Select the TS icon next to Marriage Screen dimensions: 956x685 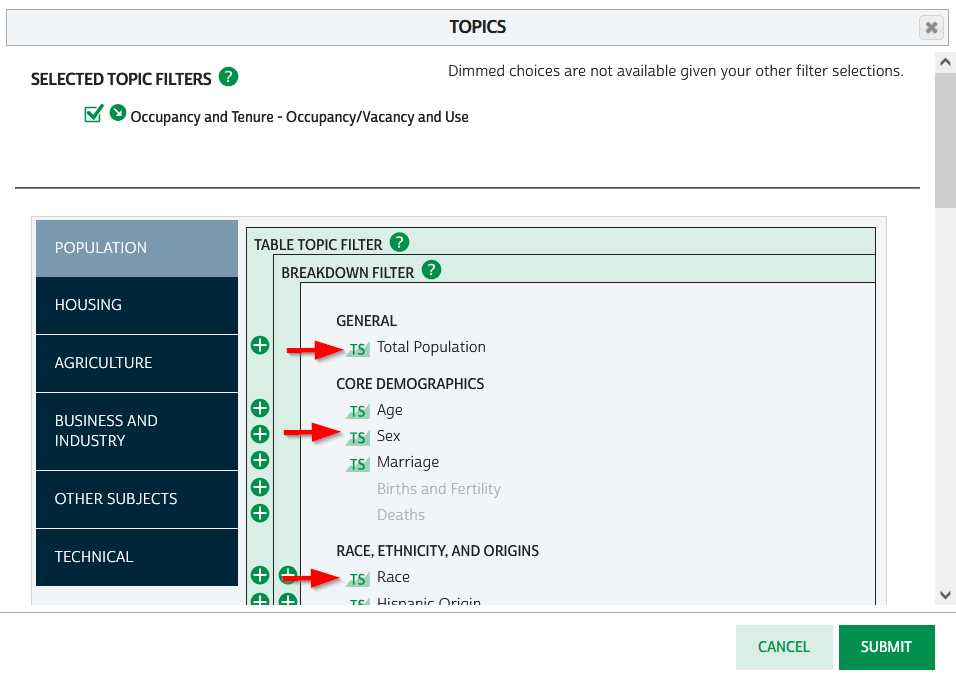coord(358,463)
